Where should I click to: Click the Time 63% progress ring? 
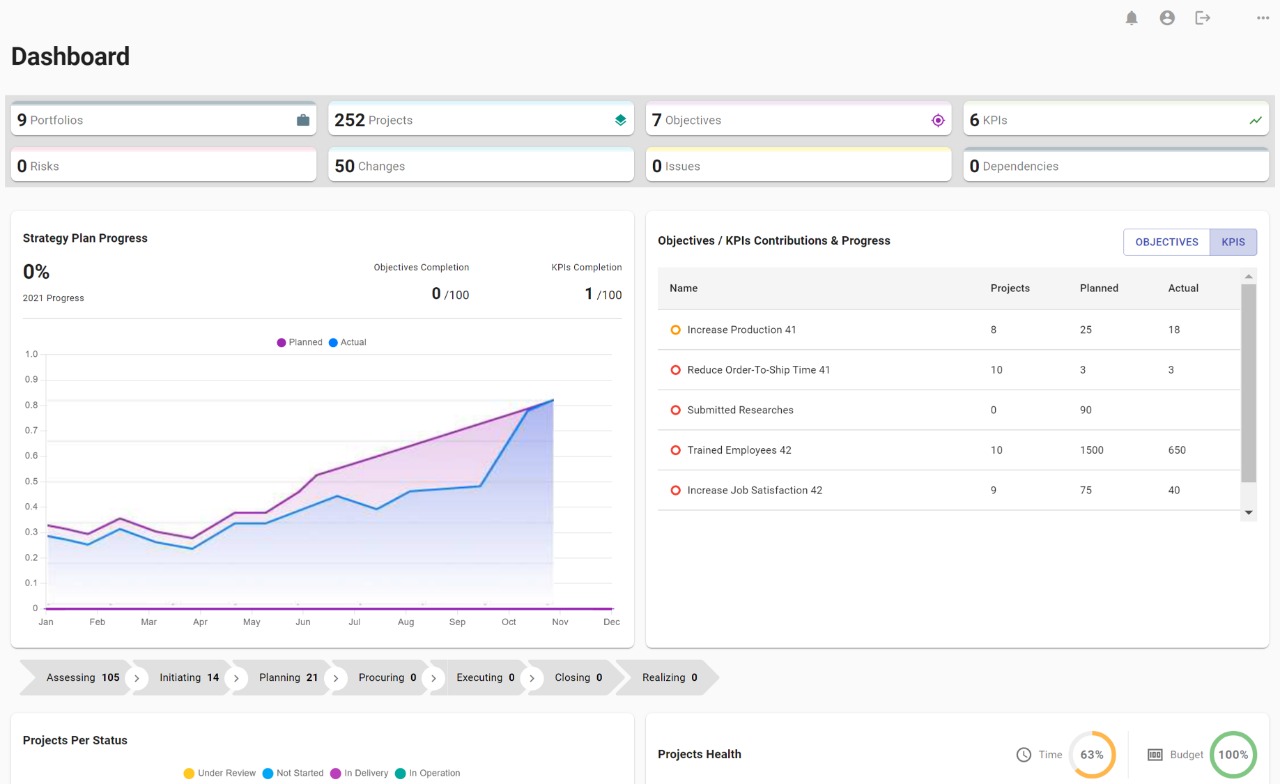click(x=1092, y=755)
